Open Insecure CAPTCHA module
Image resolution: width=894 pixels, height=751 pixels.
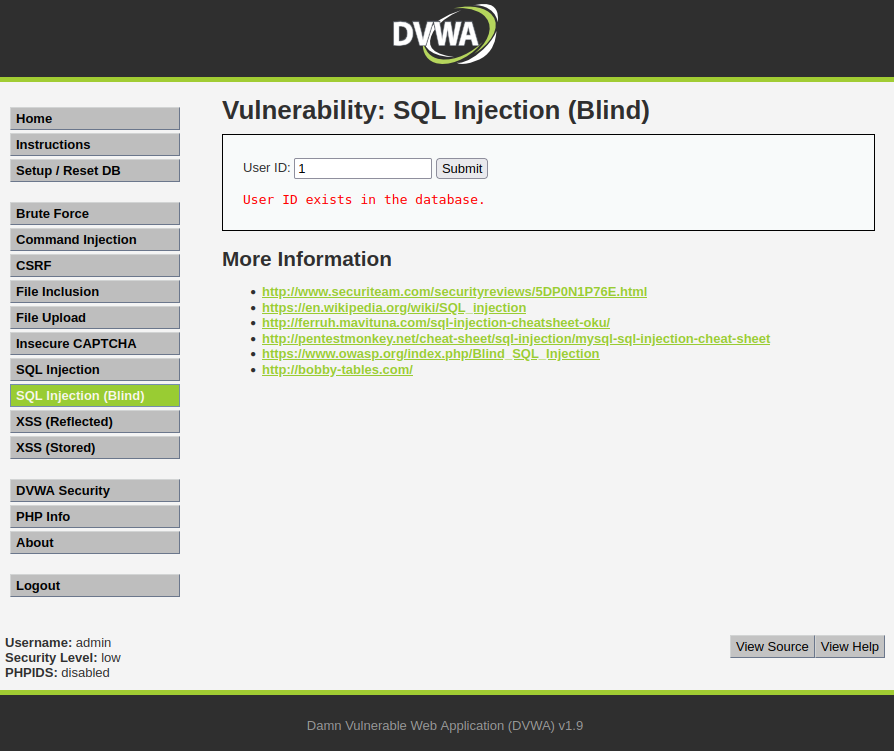click(x=95, y=344)
